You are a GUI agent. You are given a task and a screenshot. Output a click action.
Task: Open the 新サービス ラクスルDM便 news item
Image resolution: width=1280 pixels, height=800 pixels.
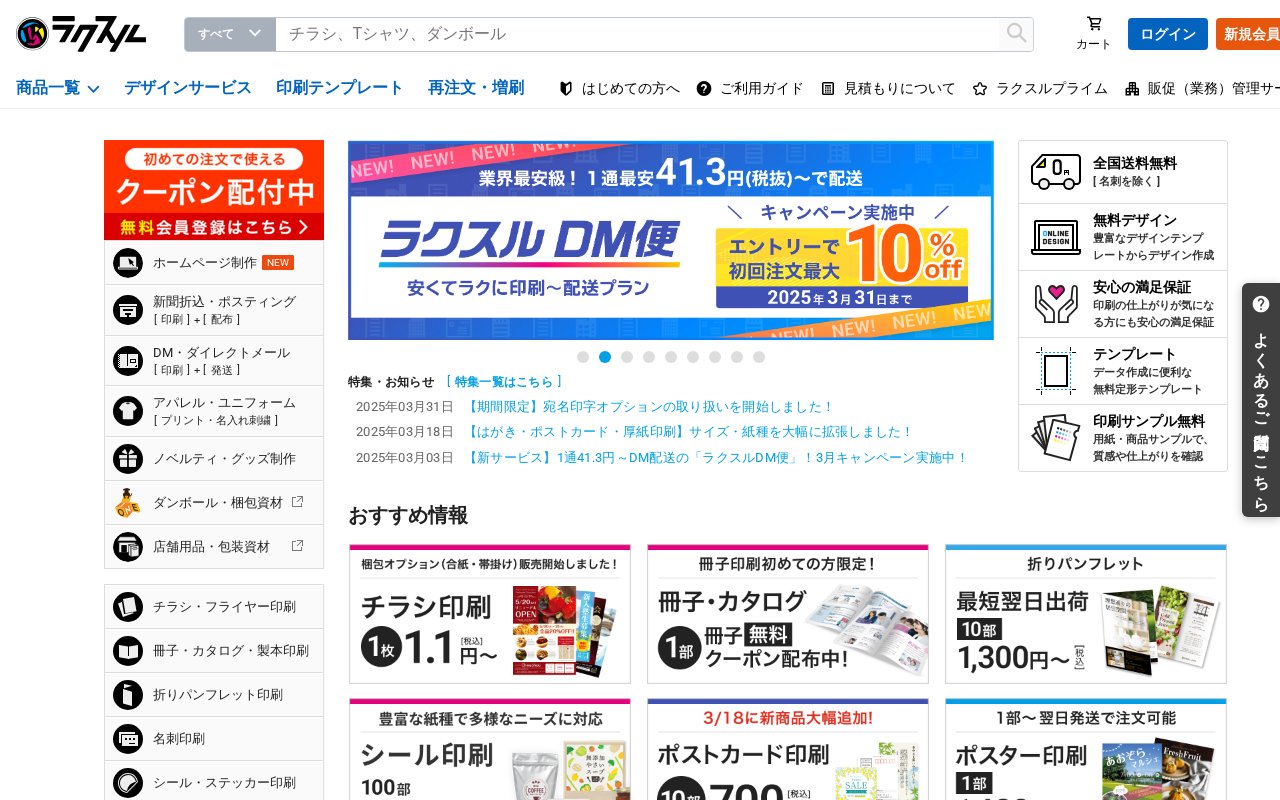pyautogui.click(x=716, y=458)
